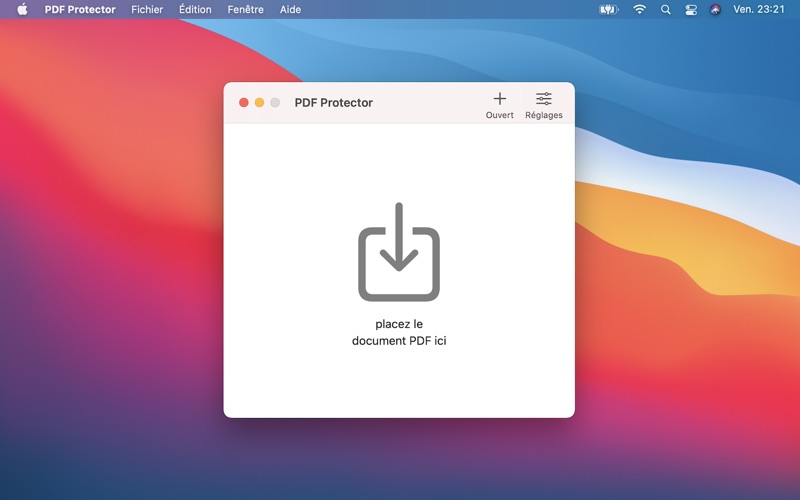
Task: Open the Réglages settings sliders icon
Action: click(543, 98)
